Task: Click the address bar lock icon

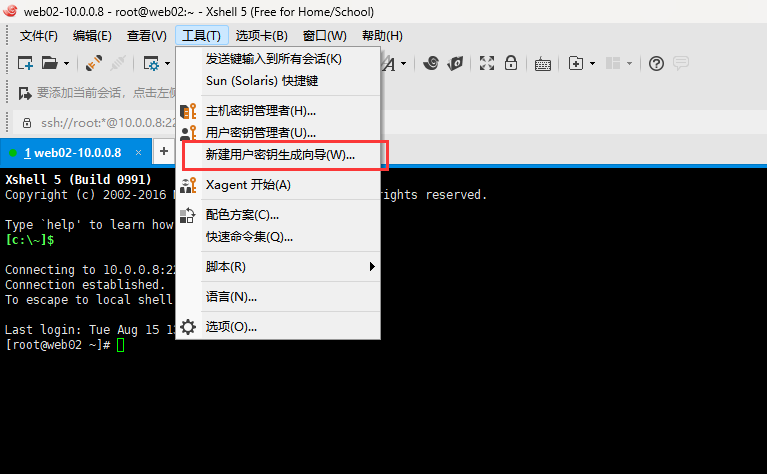Action: (27, 123)
